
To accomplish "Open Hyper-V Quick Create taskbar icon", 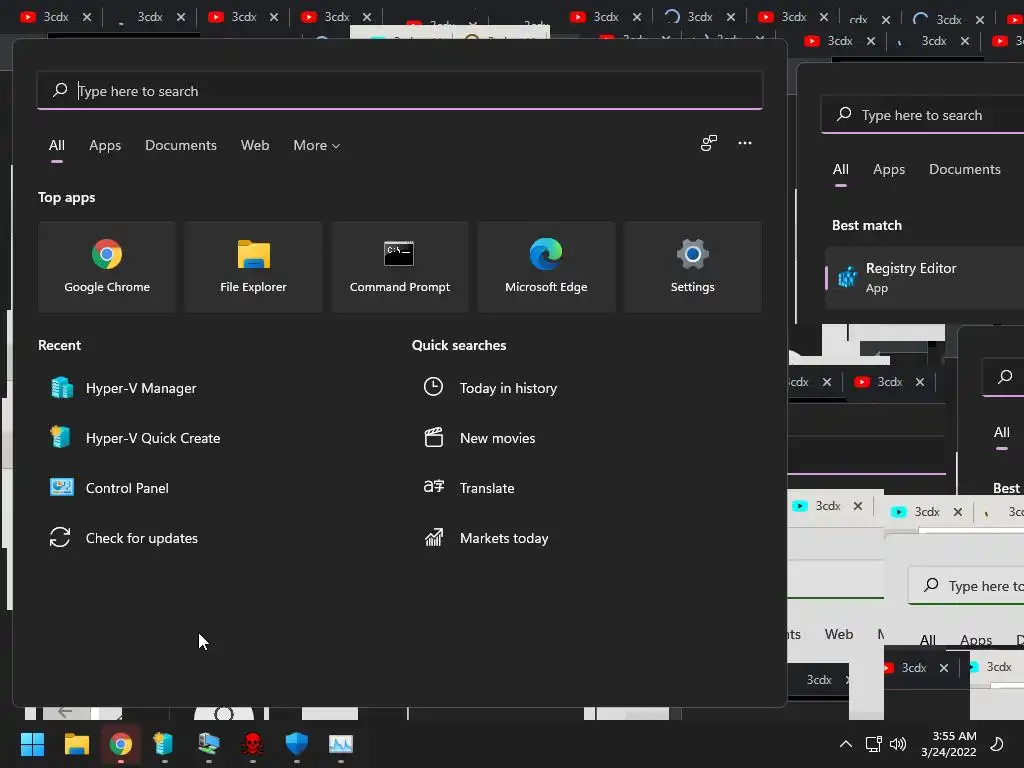I will [x=164, y=744].
